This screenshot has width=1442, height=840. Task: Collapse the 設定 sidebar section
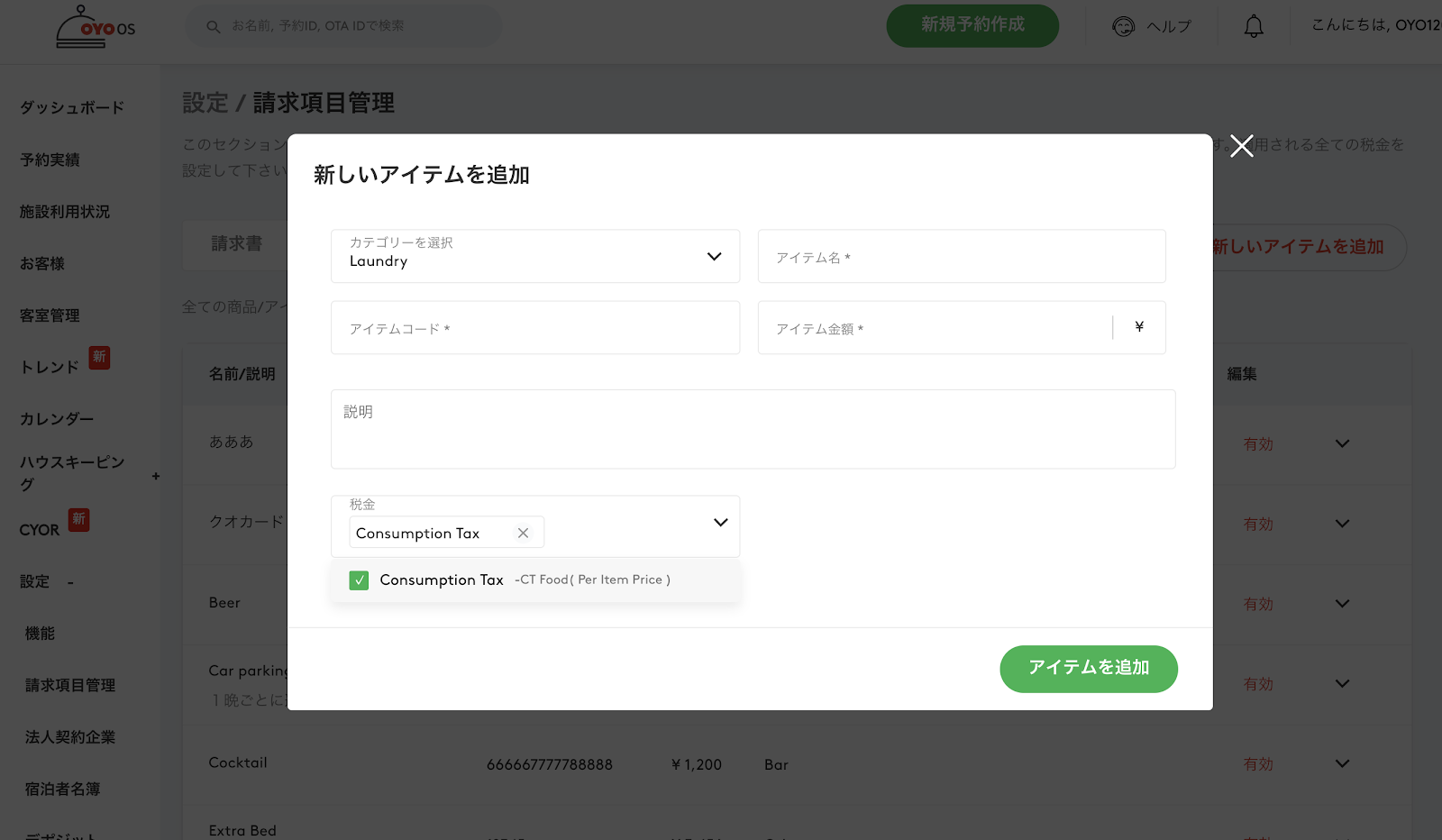[70, 582]
